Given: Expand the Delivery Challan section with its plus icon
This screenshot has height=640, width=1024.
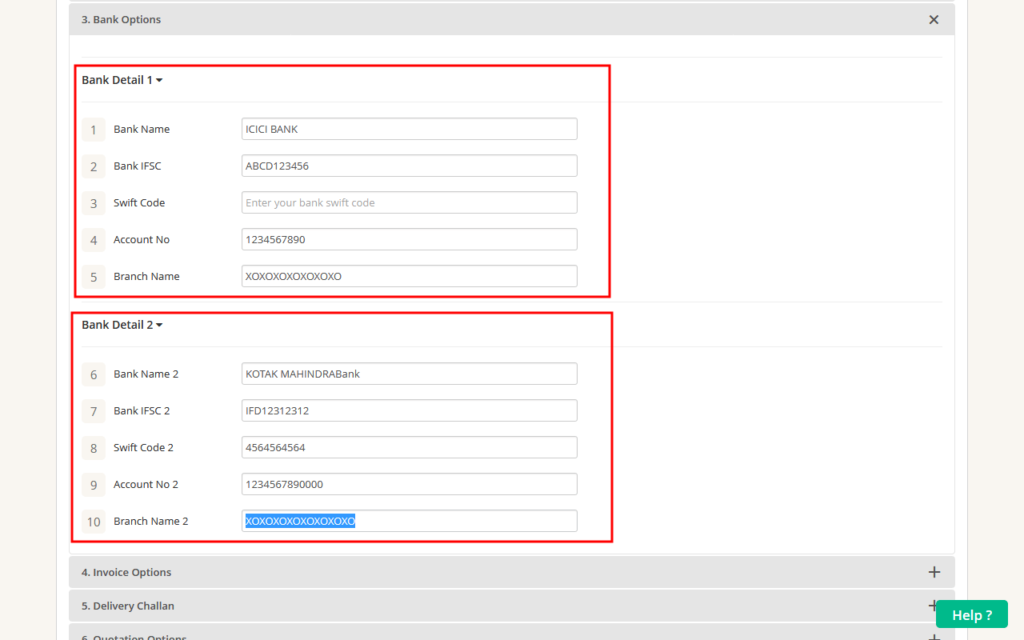Looking at the screenshot, I should [x=934, y=606].
